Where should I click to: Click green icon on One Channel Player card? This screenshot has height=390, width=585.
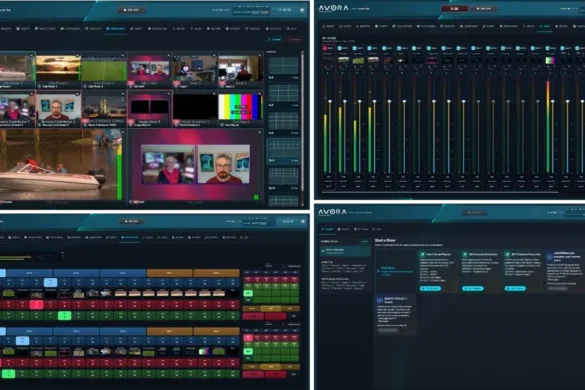pos(423,255)
